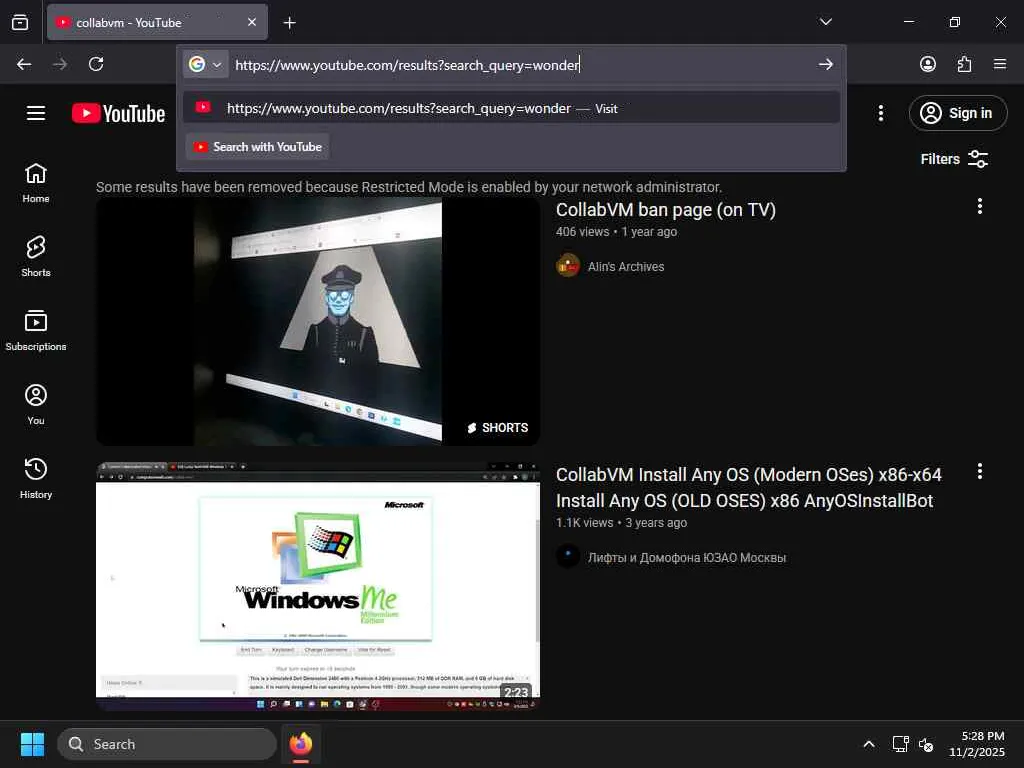Click the Go arrow in address bar

(825, 64)
